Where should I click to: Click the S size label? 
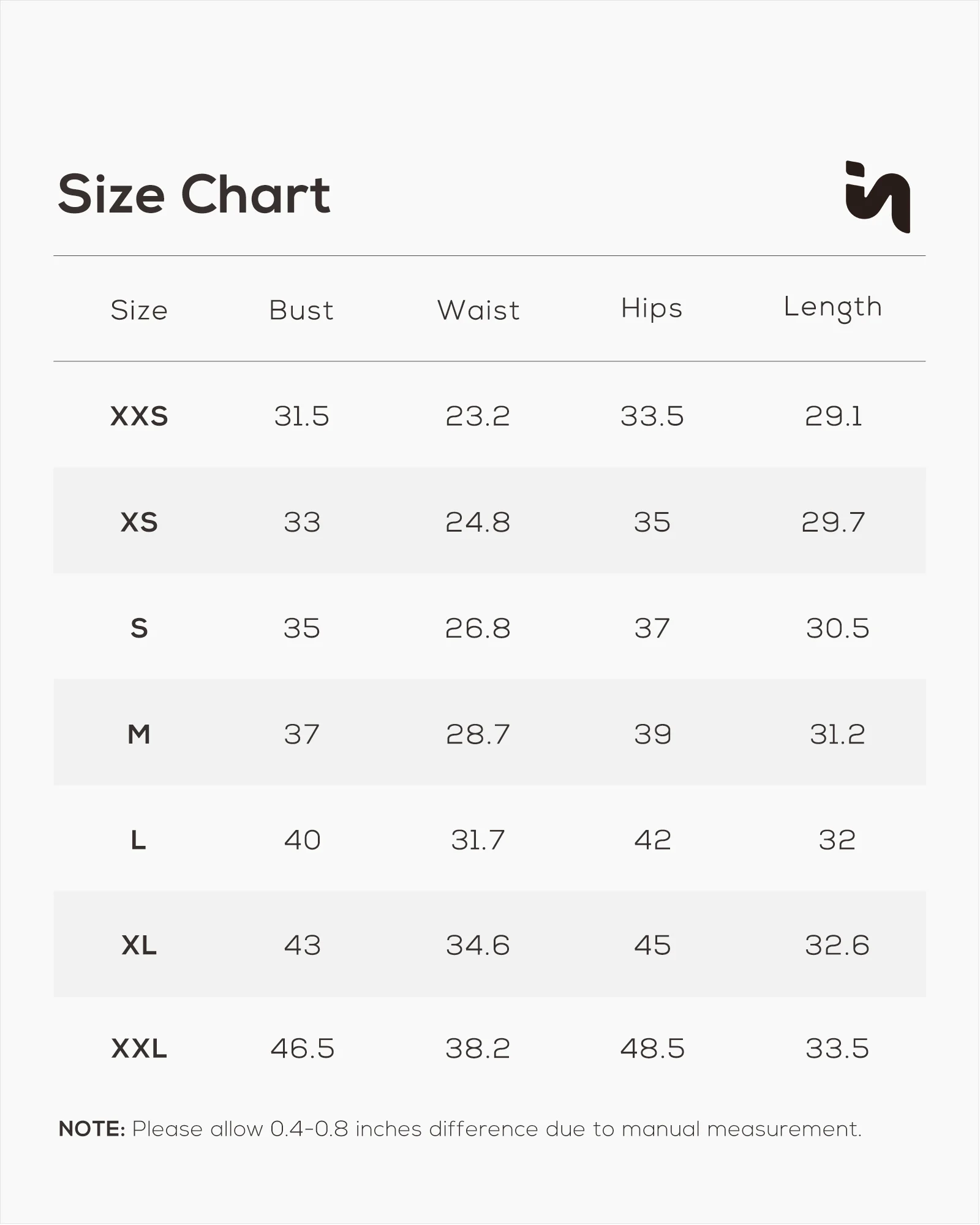point(139,628)
